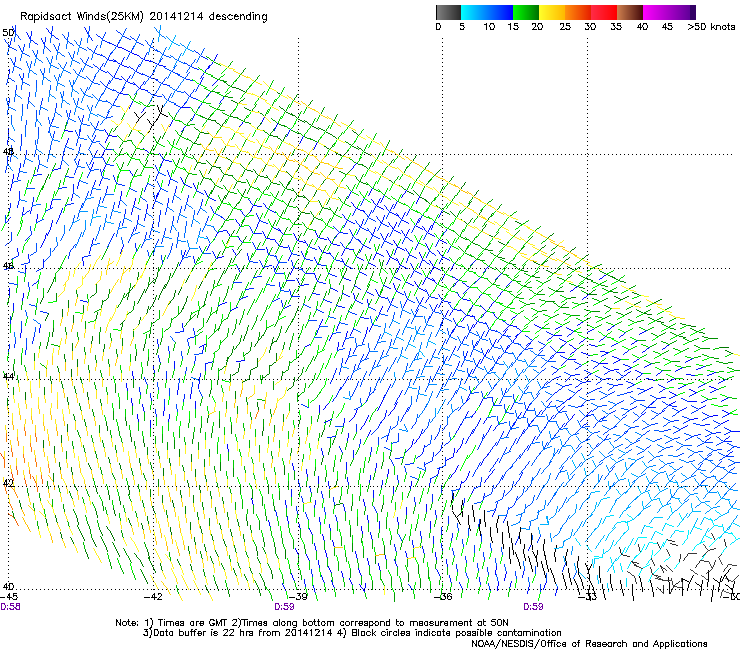The height and width of the screenshot is (650, 740).
Task: Select the '46' latitude axis label
Action: point(8,266)
